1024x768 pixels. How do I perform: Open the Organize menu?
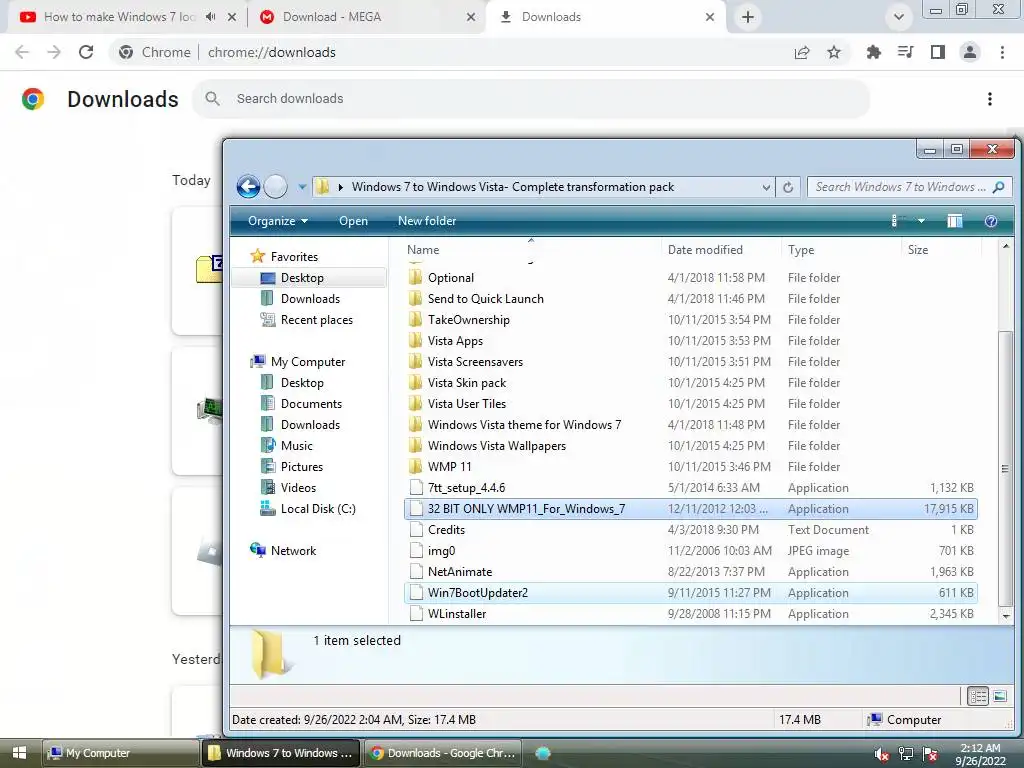coord(278,221)
